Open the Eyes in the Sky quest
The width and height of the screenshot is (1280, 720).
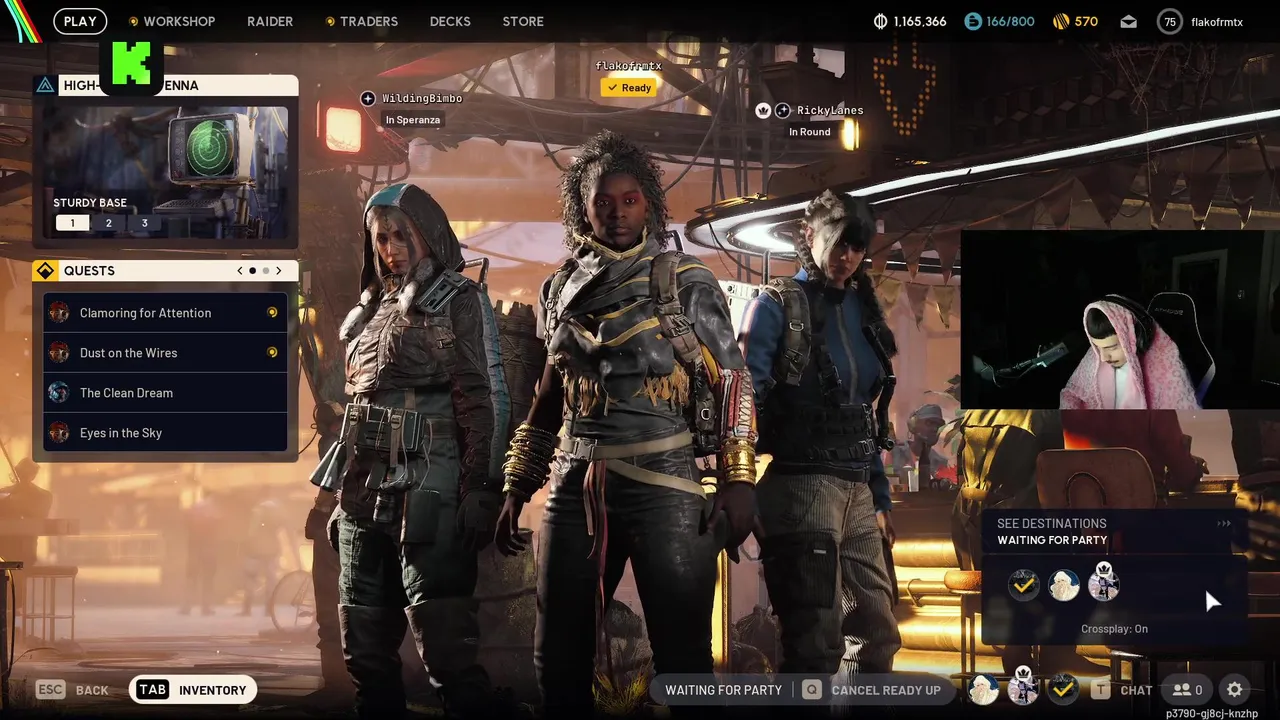tap(165, 433)
